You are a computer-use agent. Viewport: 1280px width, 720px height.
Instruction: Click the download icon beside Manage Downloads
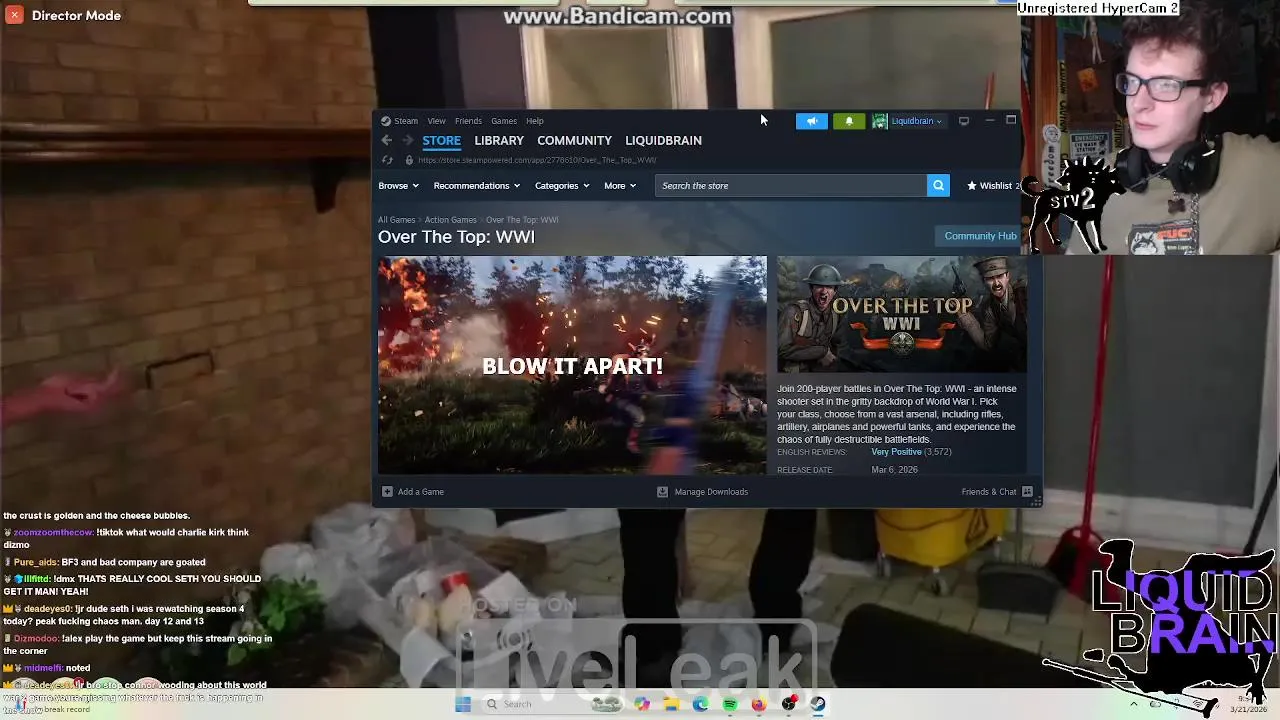662,492
